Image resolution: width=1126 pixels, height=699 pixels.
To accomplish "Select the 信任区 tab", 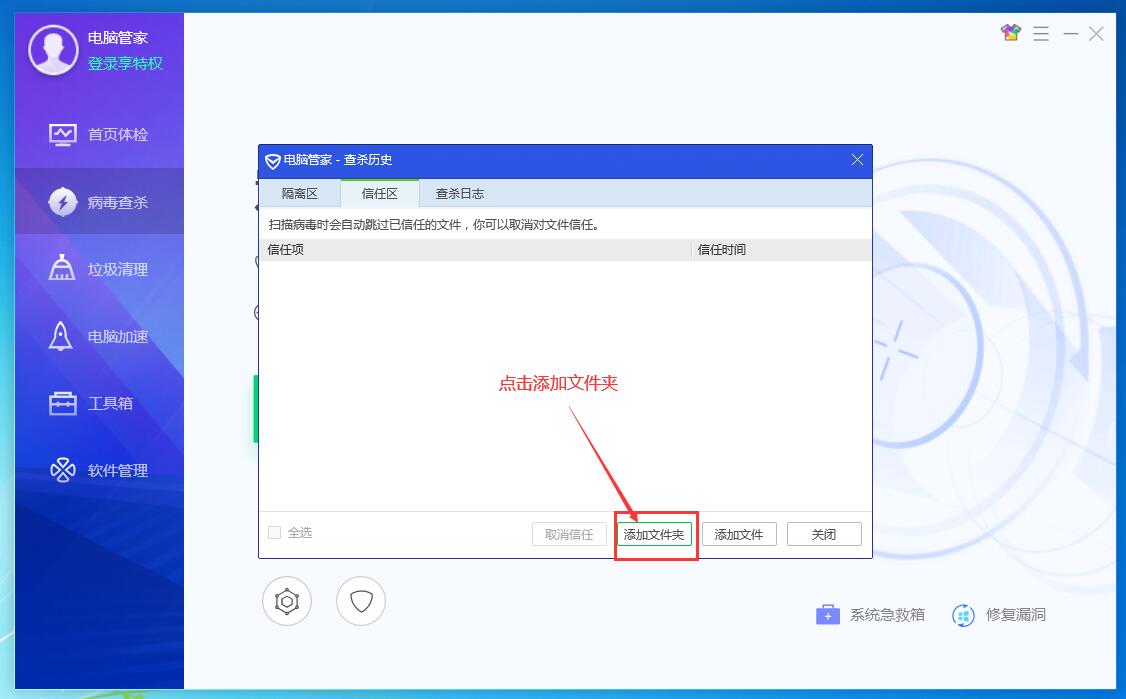I will pos(380,193).
